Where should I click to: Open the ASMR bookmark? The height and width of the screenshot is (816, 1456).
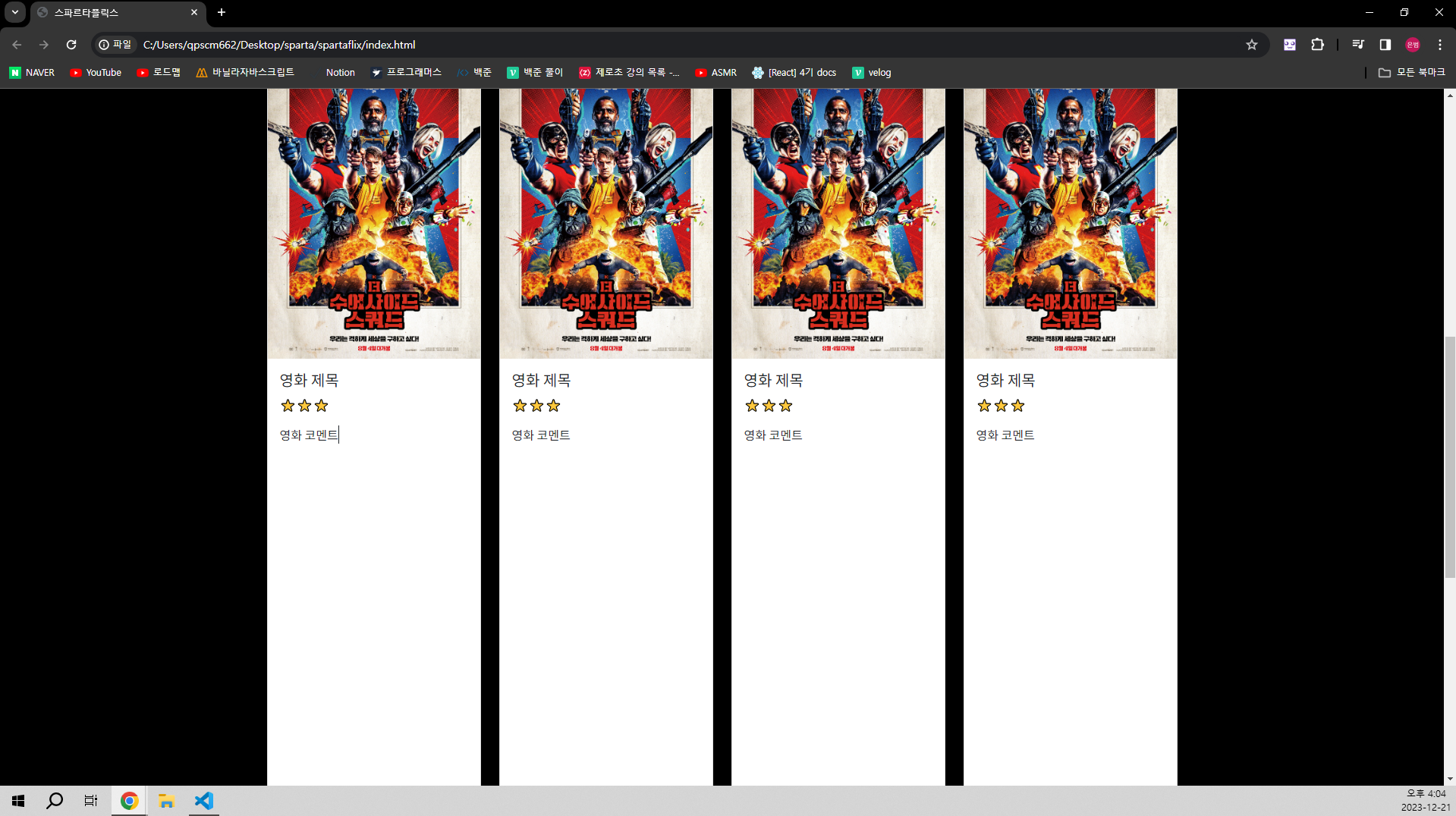pyautogui.click(x=716, y=73)
